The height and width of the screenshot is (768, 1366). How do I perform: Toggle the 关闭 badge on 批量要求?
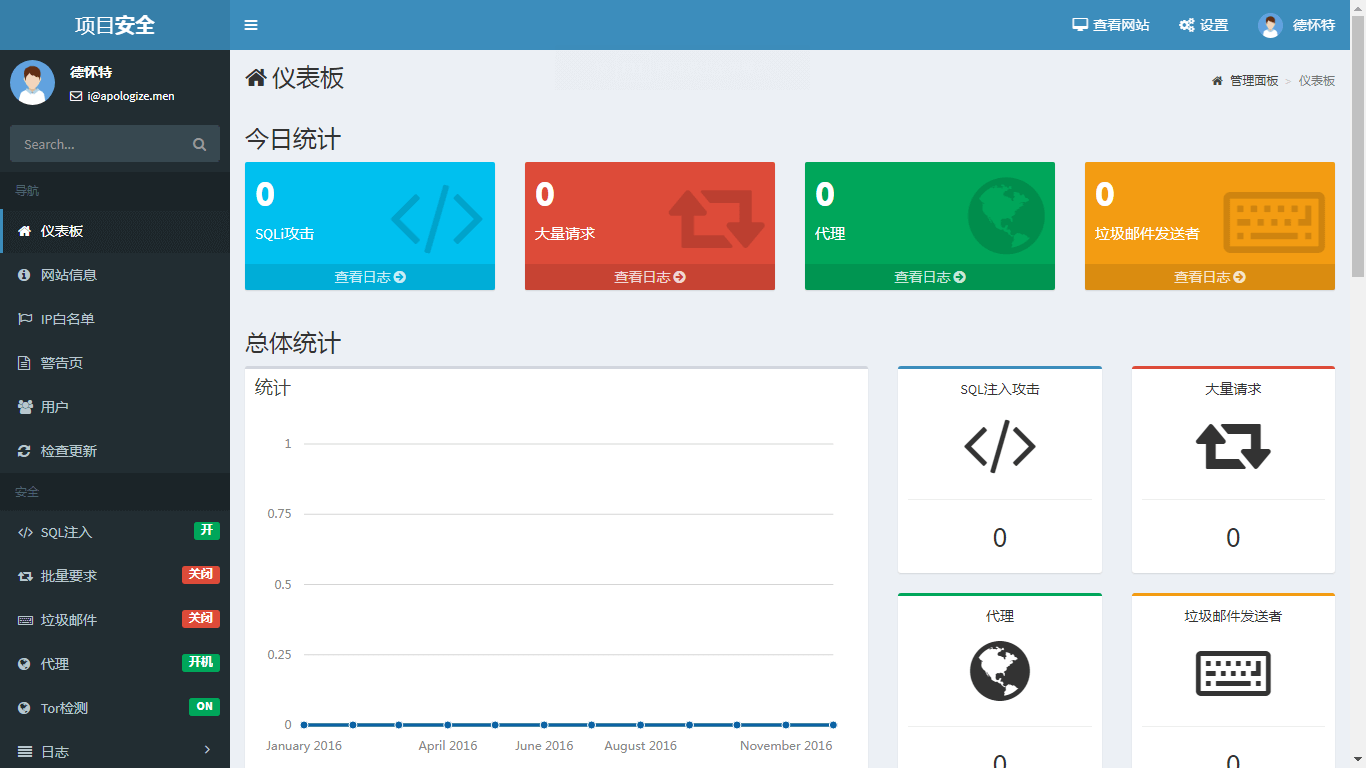pyautogui.click(x=201, y=575)
